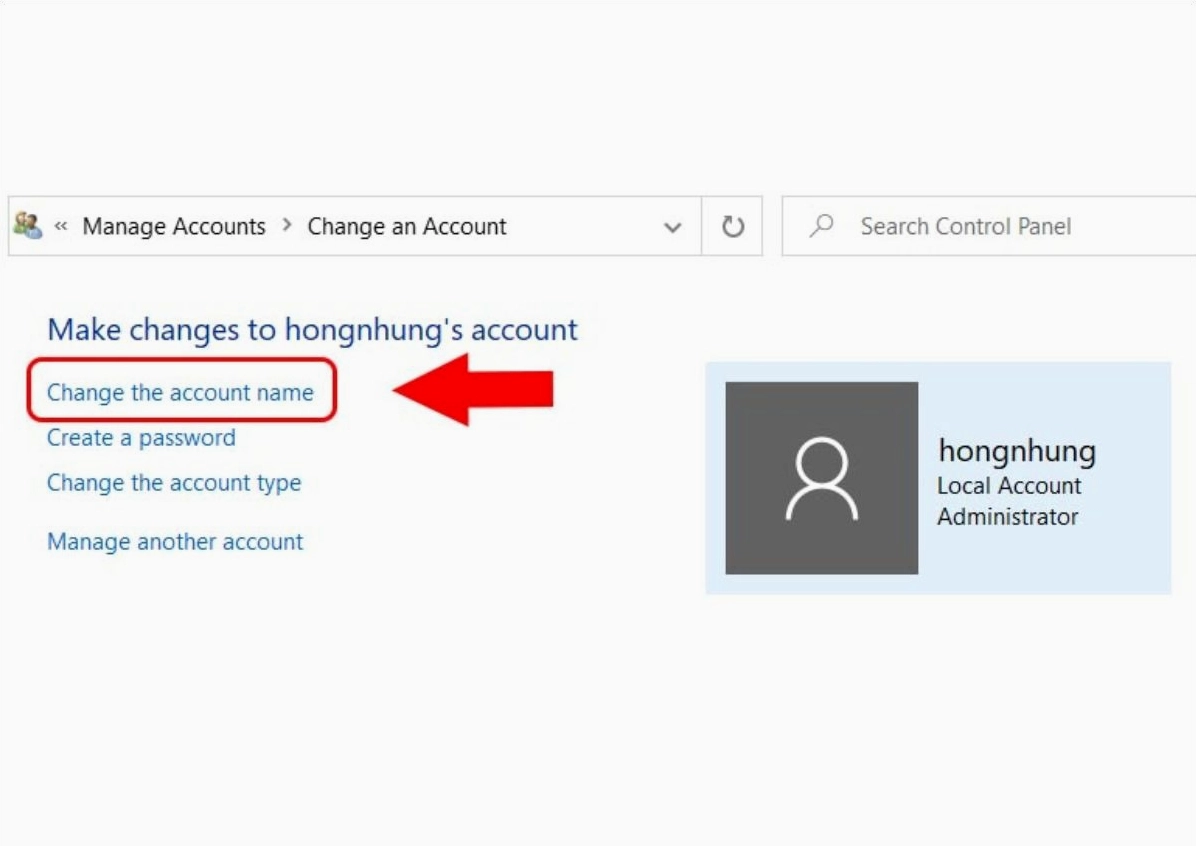Click the hongnhung username text
Screen dimensions: 1196x846
pyautogui.click(x=1016, y=450)
